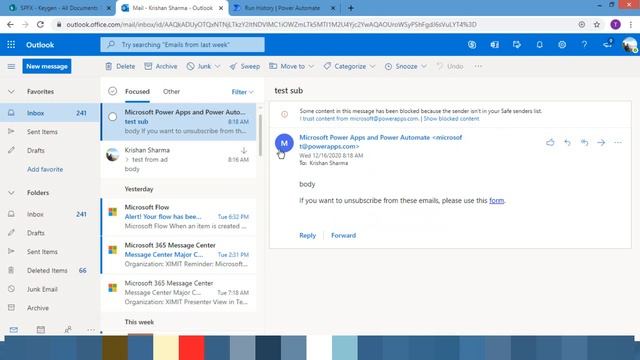Bookmark page with the star icon

point(597,24)
